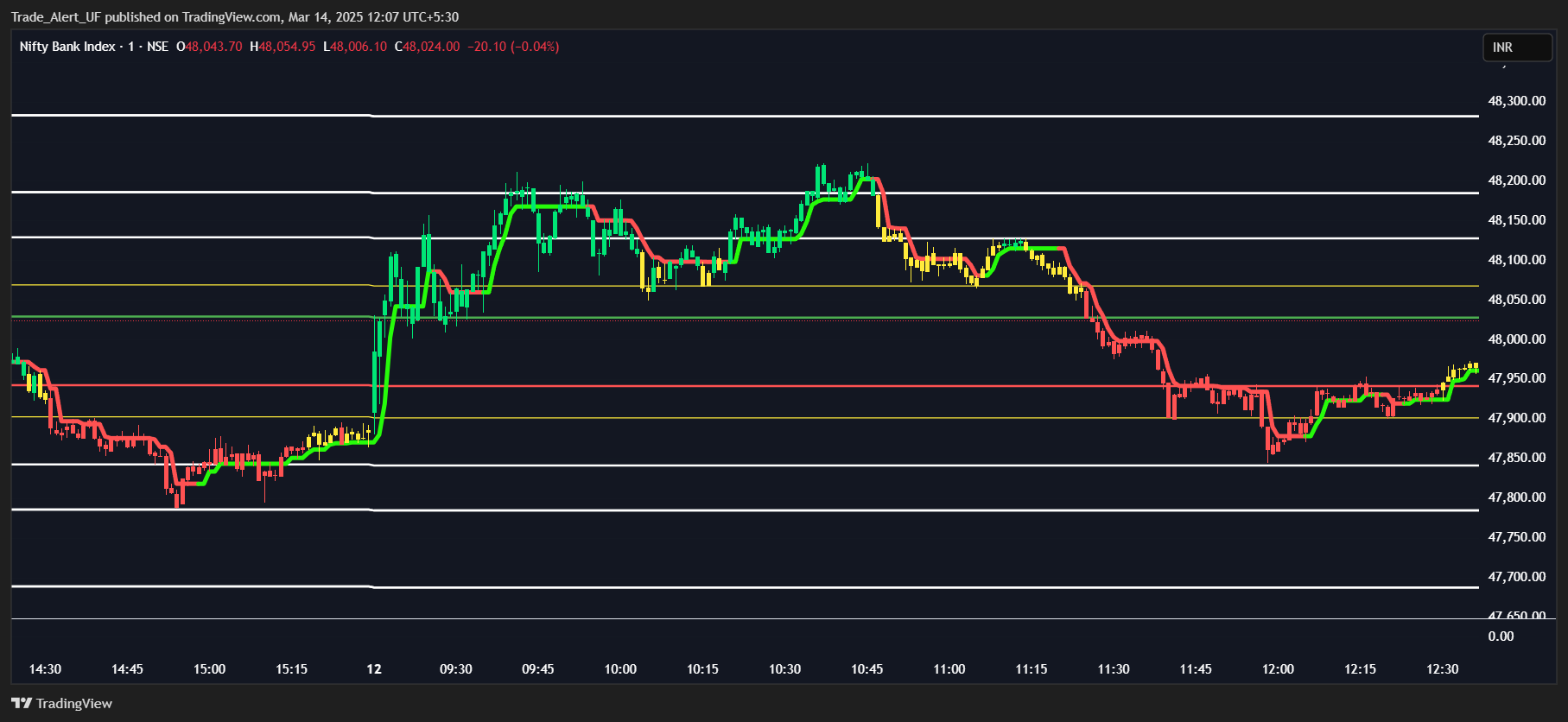The image size is (1568, 722).
Task: Click the high value H48,054.95
Action: pos(282,47)
